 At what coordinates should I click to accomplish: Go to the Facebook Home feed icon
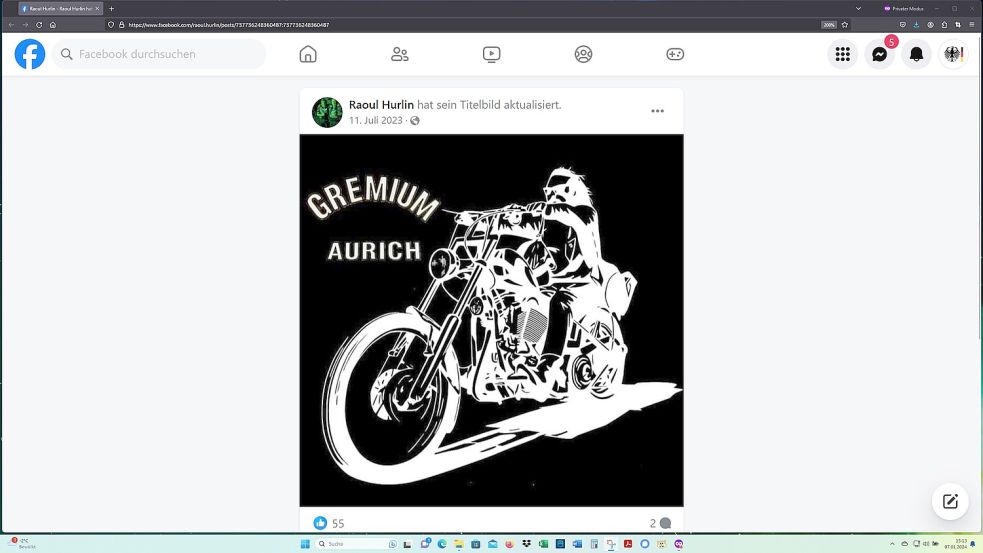[x=308, y=54]
